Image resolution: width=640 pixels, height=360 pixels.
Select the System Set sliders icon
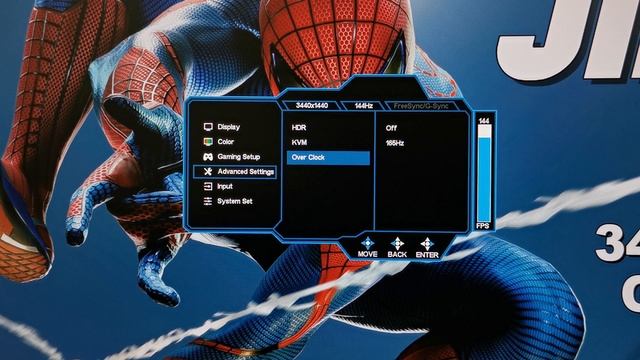(x=208, y=201)
